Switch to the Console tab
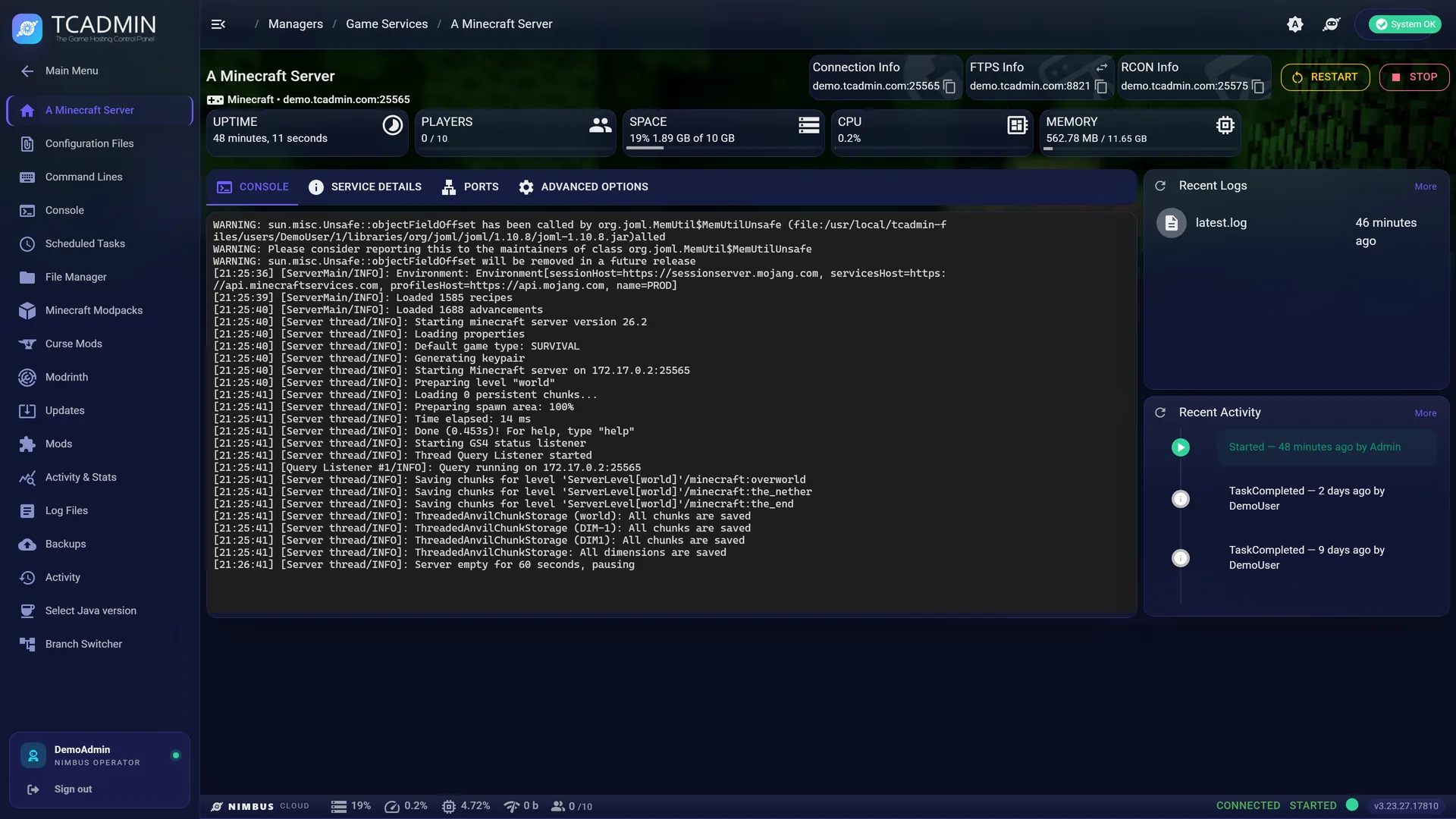This screenshot has width=1456, height=819. point(253,187)
